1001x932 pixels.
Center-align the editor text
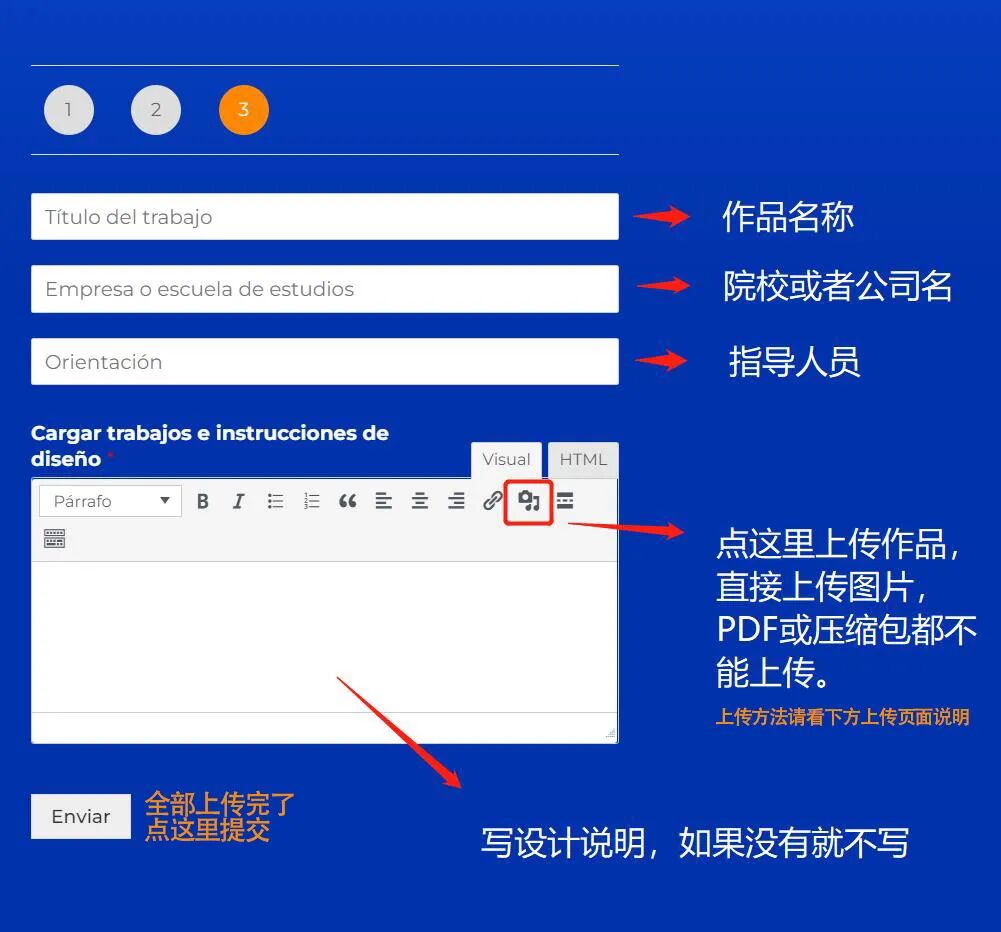pos(420,500)
